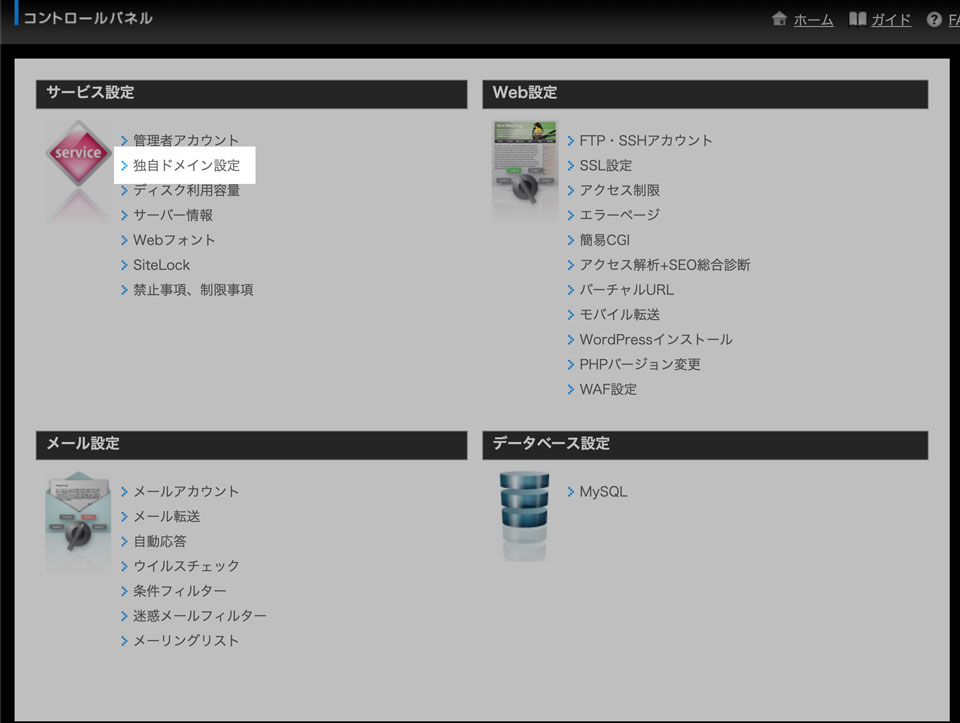Click the Web settings webpage thumbnail icon

pyautogui.click(x=525, y=164)
